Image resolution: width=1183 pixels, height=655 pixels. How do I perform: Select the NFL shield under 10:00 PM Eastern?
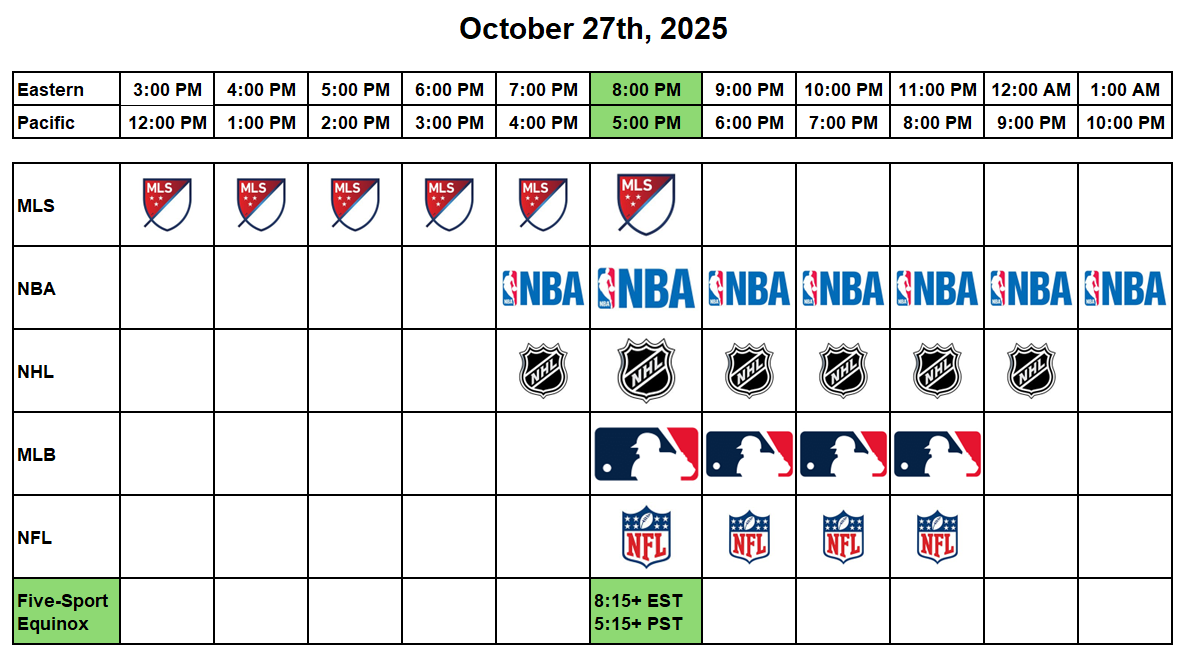coord(843,537)
